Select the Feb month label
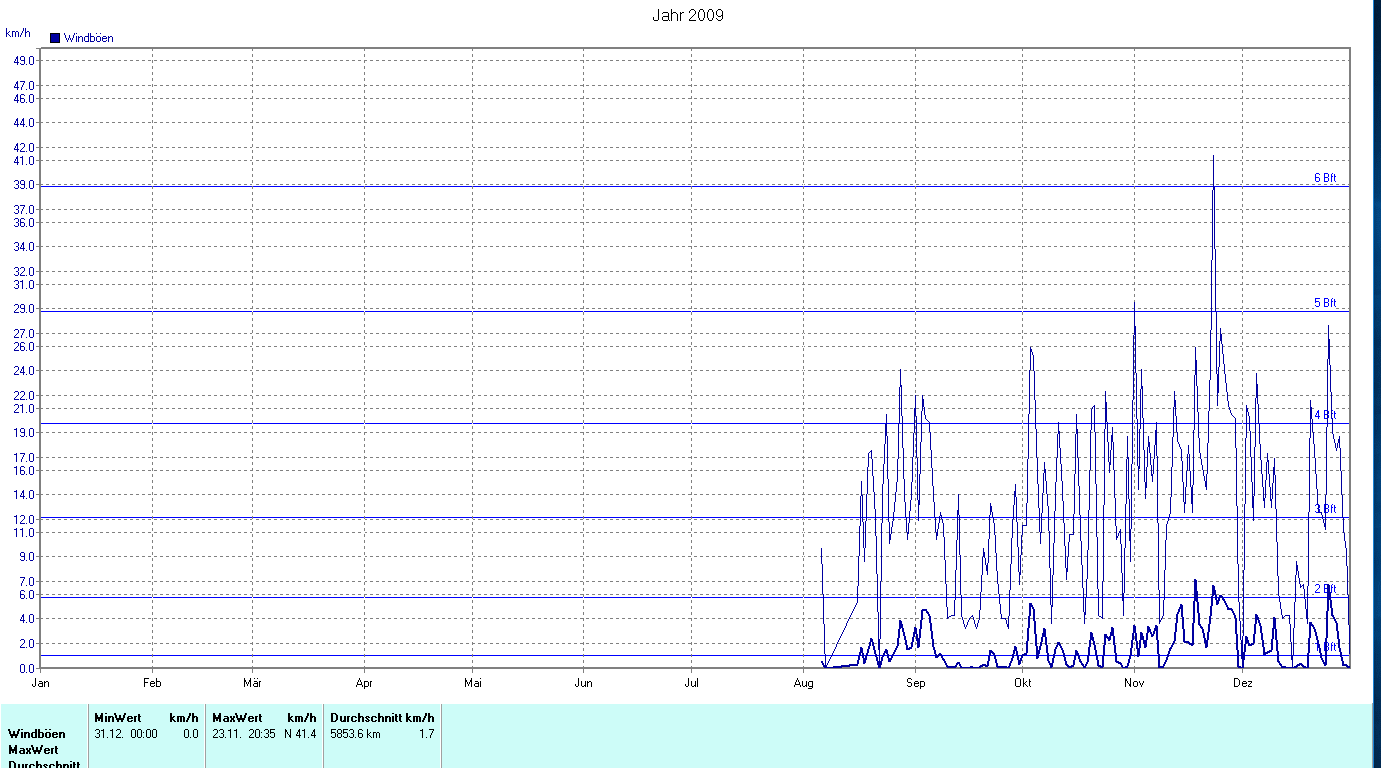Viewport: 1381px width, 768px height. [x=152, y=684]
